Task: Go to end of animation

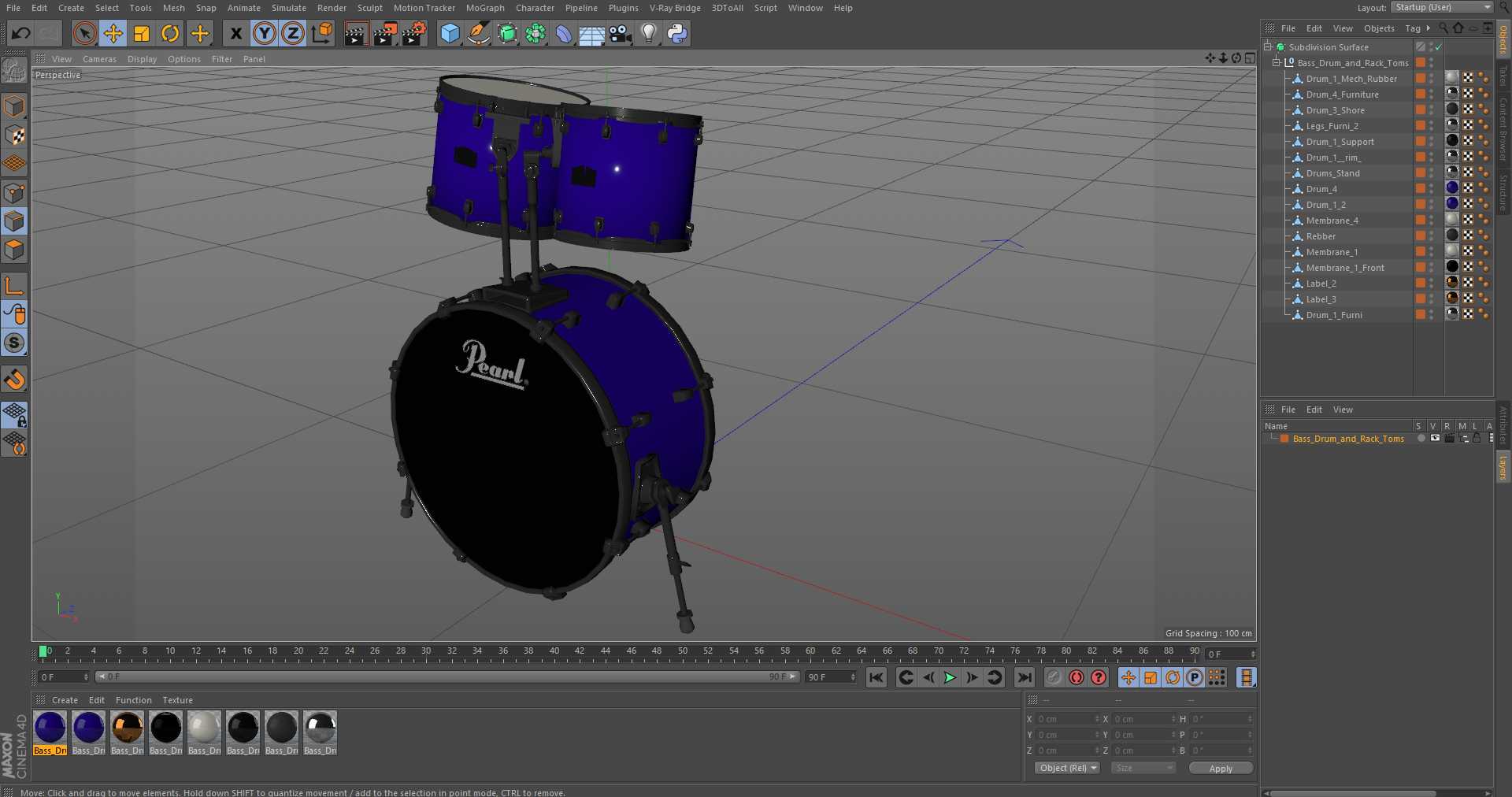Action: (x=1024, y=677)
